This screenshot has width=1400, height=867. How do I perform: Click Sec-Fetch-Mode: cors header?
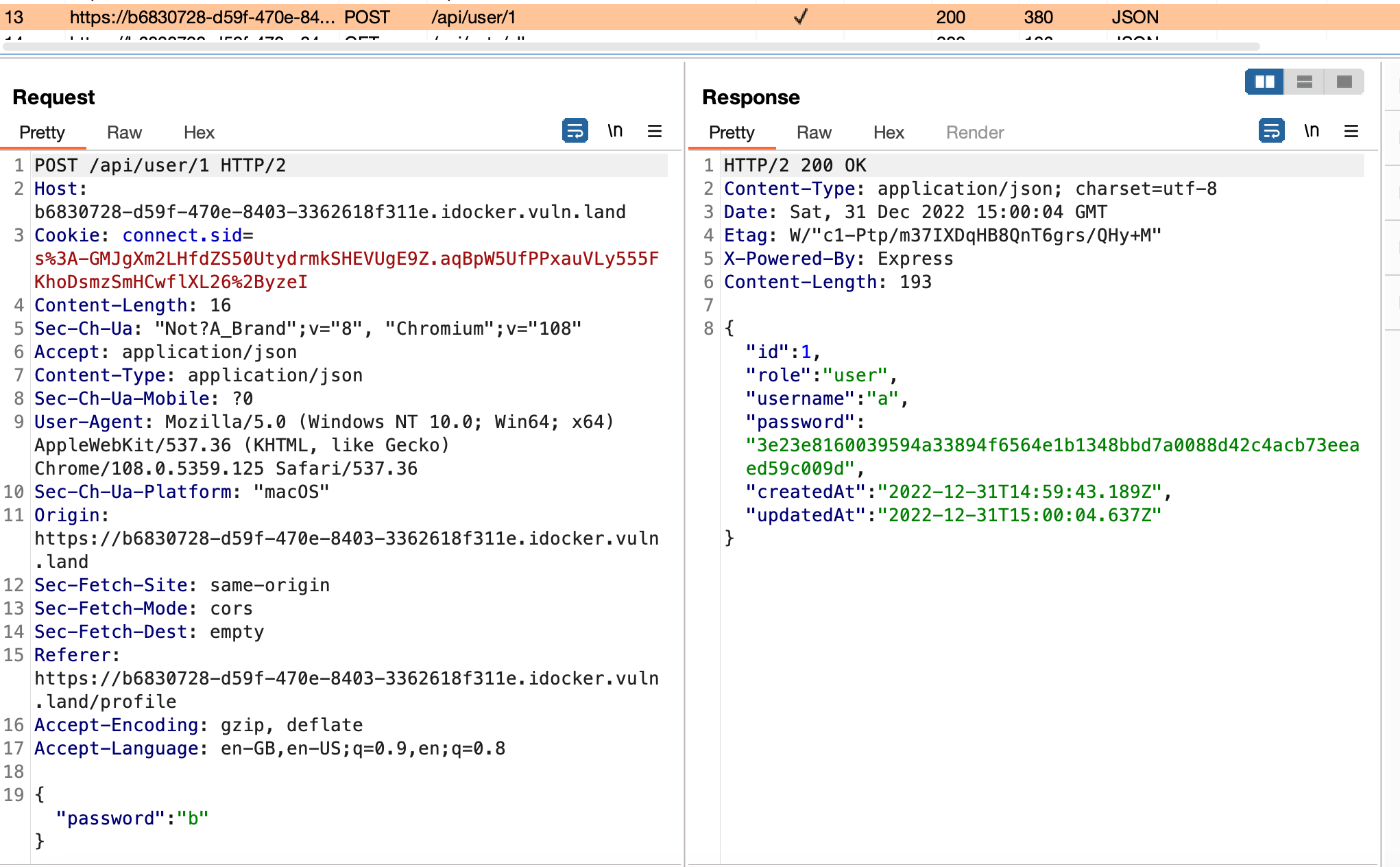click(x=143, y=608)
